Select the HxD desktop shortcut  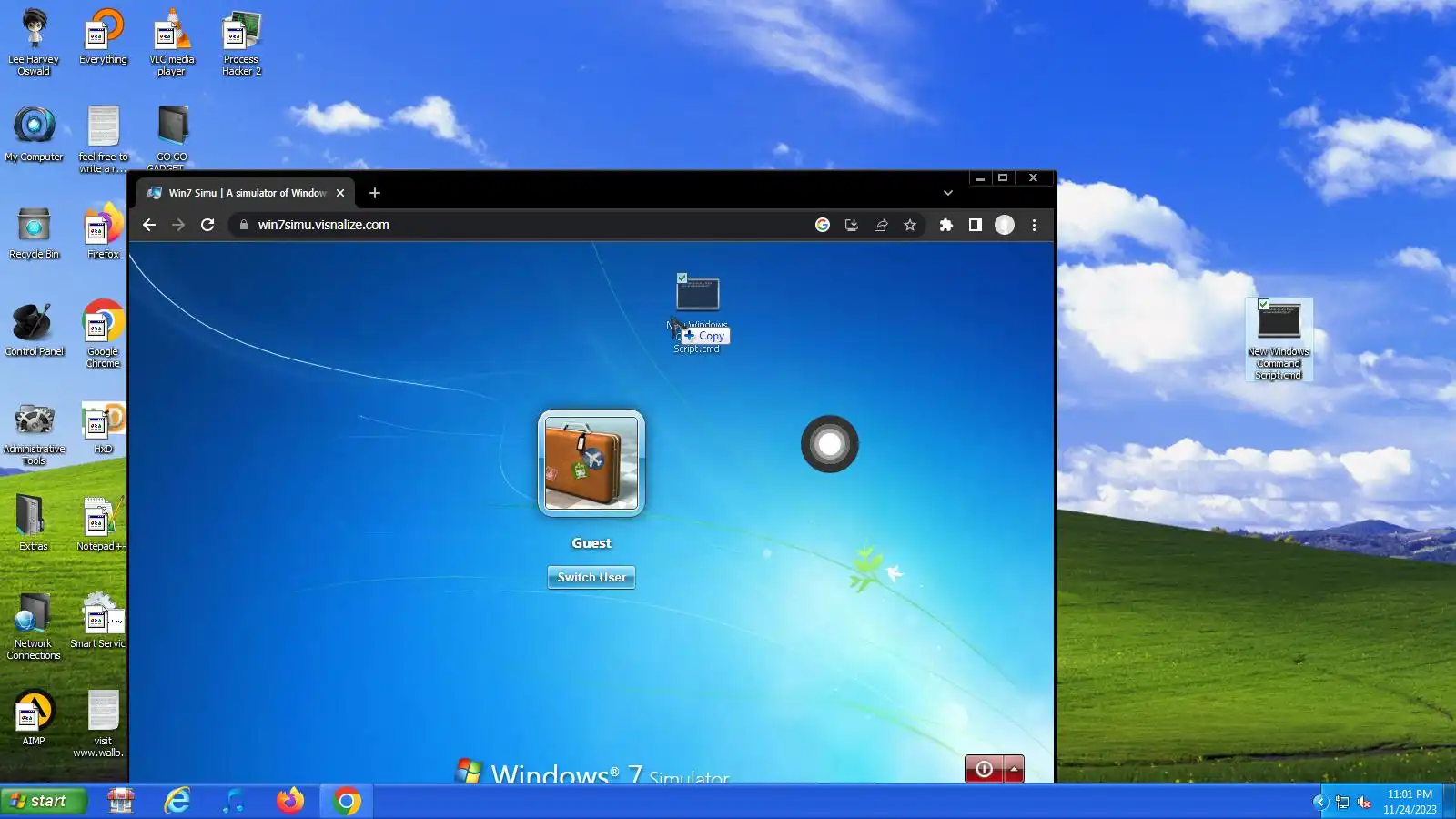click(103, 427)
